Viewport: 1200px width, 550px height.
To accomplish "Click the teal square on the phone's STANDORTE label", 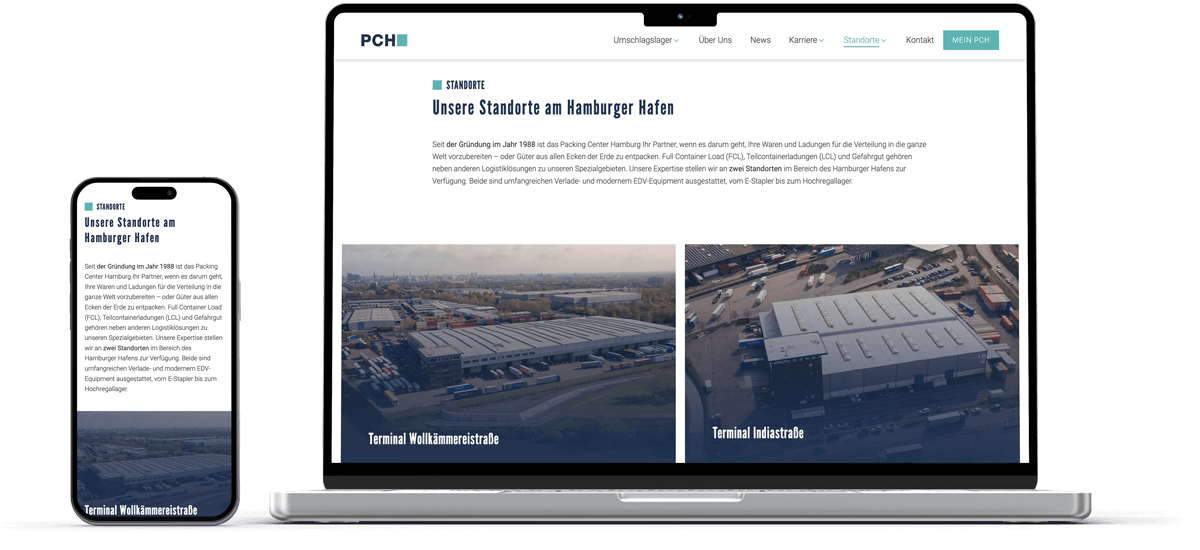I will (89, 207).
